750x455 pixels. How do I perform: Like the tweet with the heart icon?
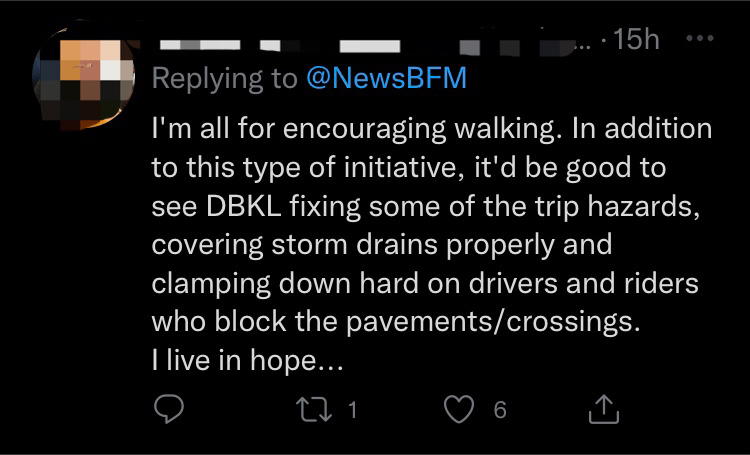click(x=459, y=410)
